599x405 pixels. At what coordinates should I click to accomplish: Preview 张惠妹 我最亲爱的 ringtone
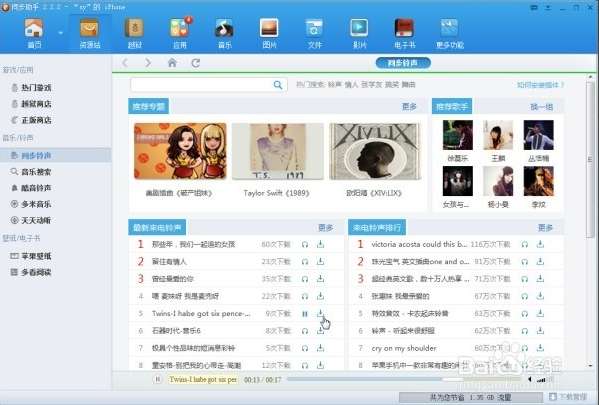[x=525, y=296]
